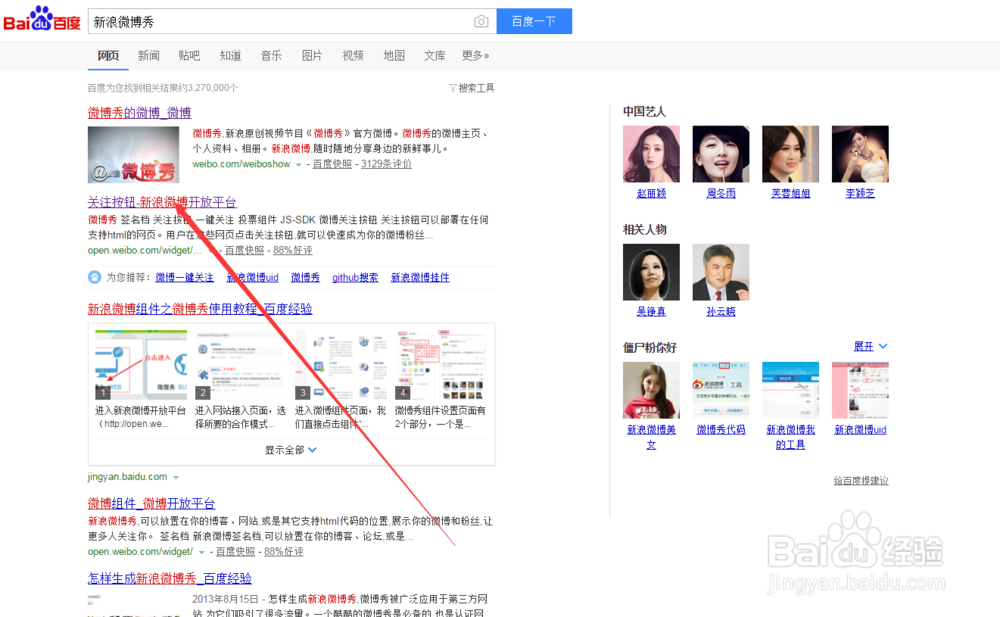Open the 赵丽颖 name link

pos(651,193)
